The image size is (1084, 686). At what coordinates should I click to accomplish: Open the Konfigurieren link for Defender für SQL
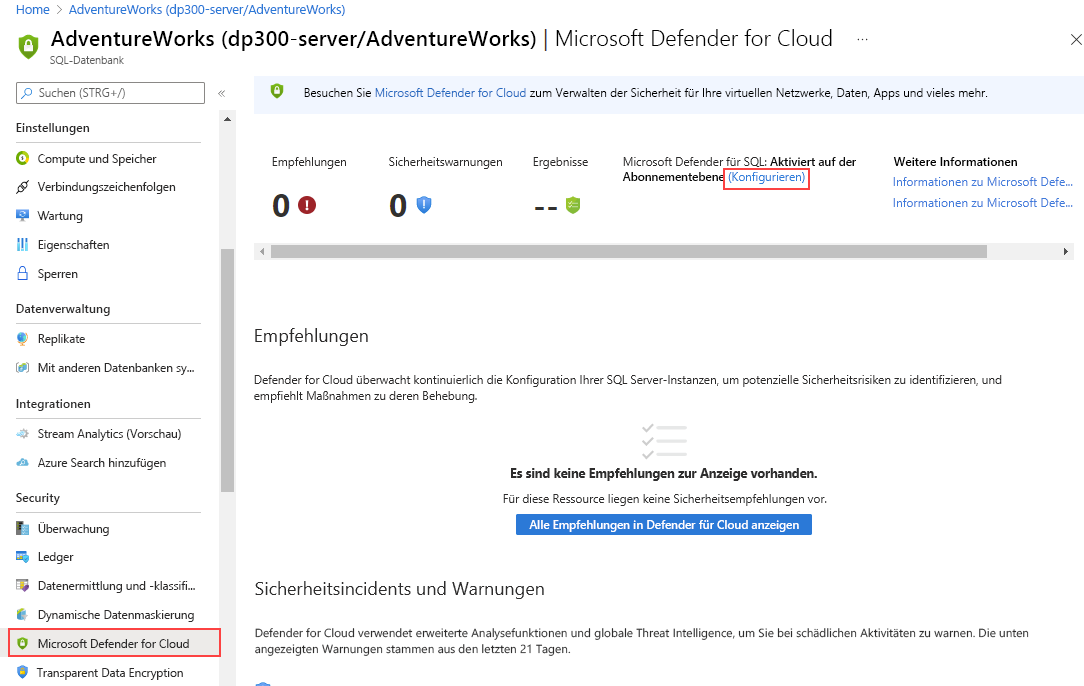pos(766,177)
